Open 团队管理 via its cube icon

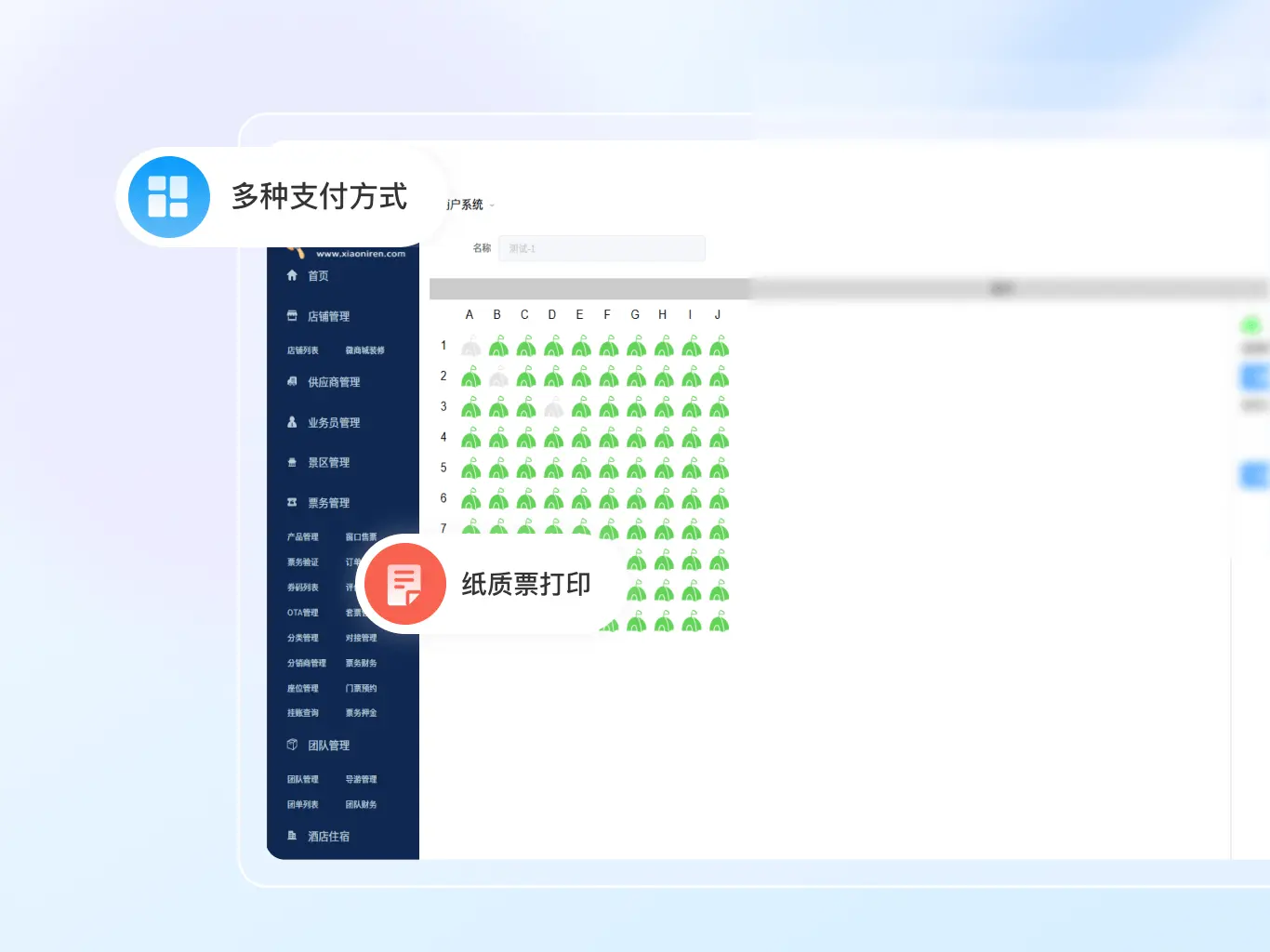[292, 744]
